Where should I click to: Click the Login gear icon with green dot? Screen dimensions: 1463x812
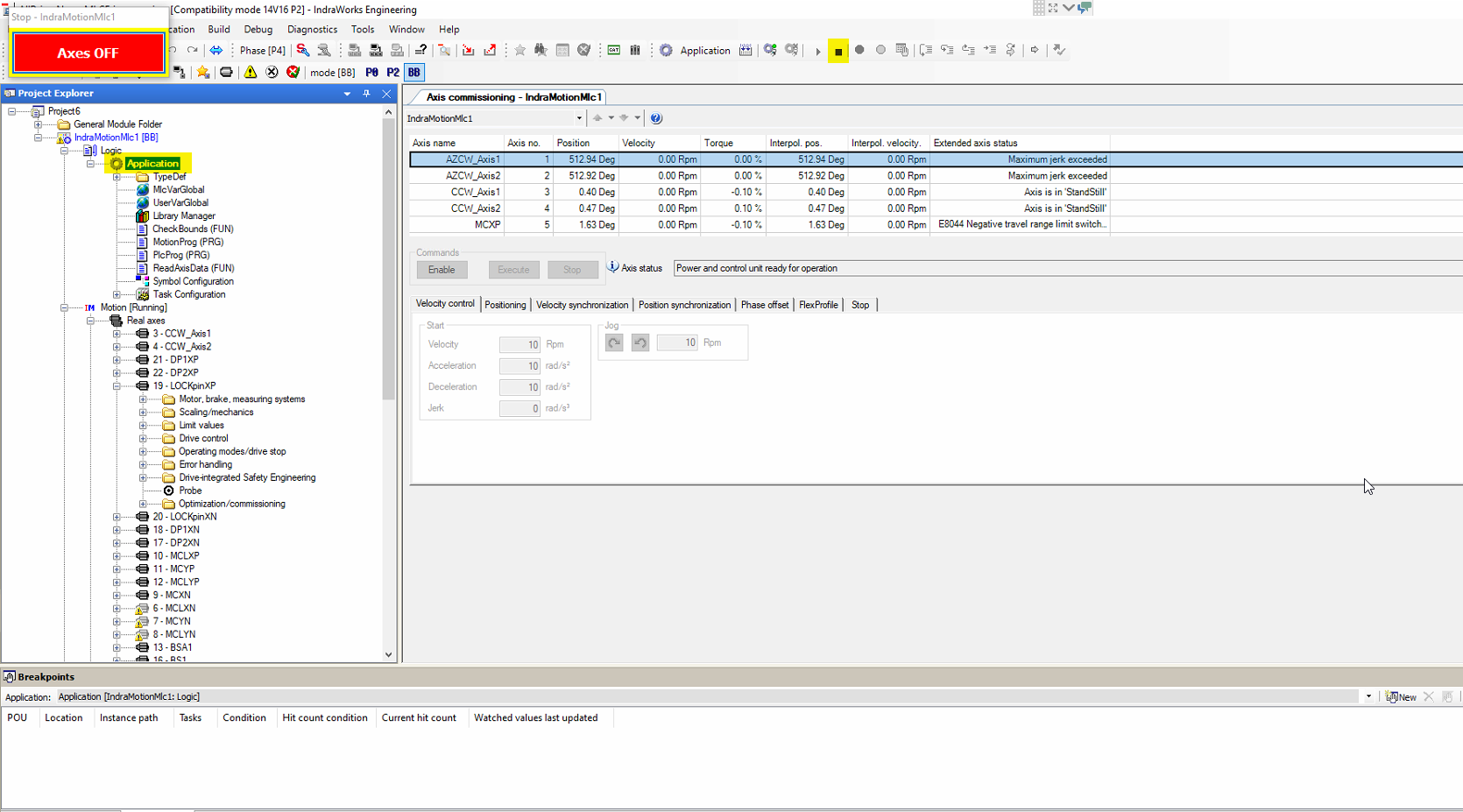[770, 50]
